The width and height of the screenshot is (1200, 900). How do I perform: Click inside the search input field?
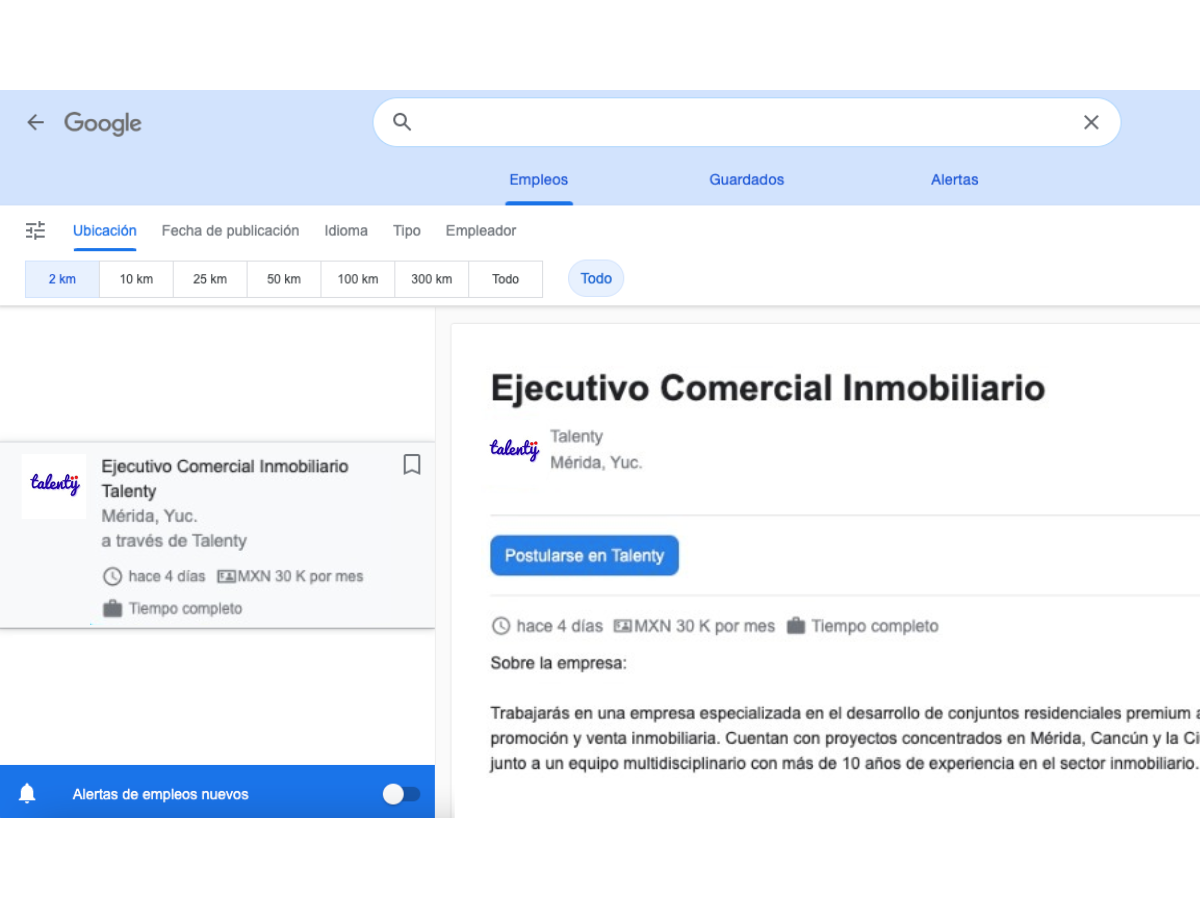740,122
